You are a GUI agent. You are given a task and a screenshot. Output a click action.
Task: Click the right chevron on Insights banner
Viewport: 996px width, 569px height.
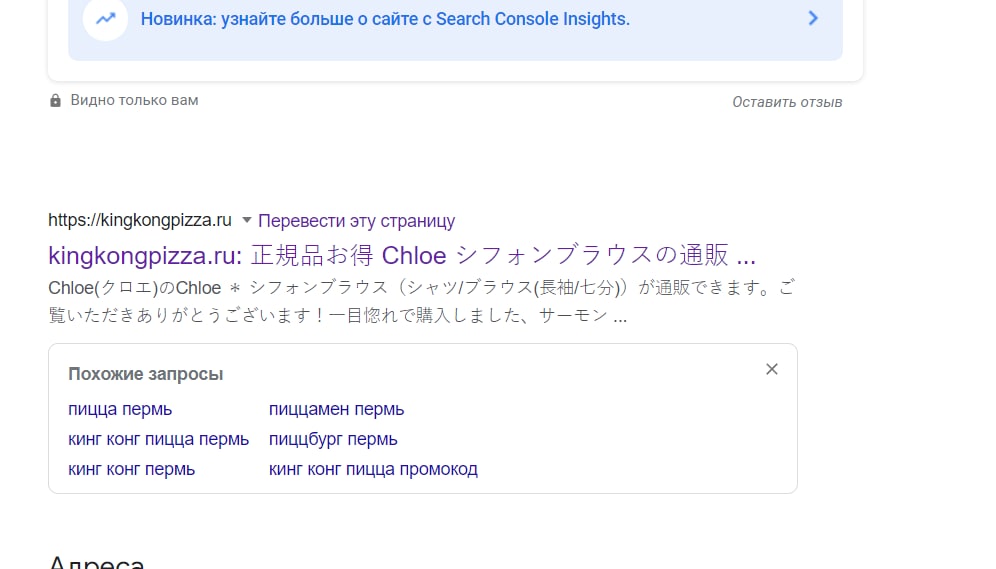coord(813,18)
